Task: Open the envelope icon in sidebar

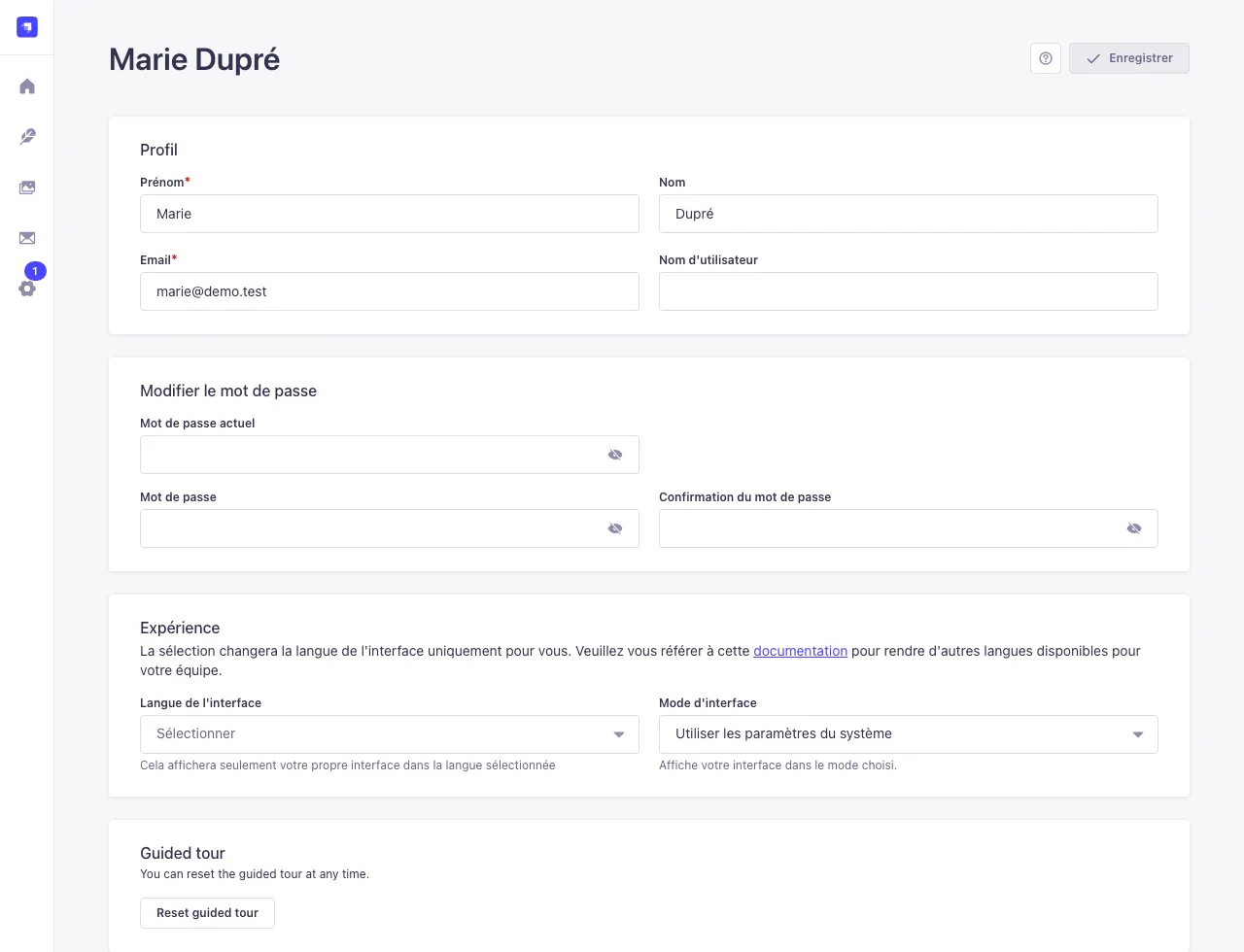Action: point(27,238)
